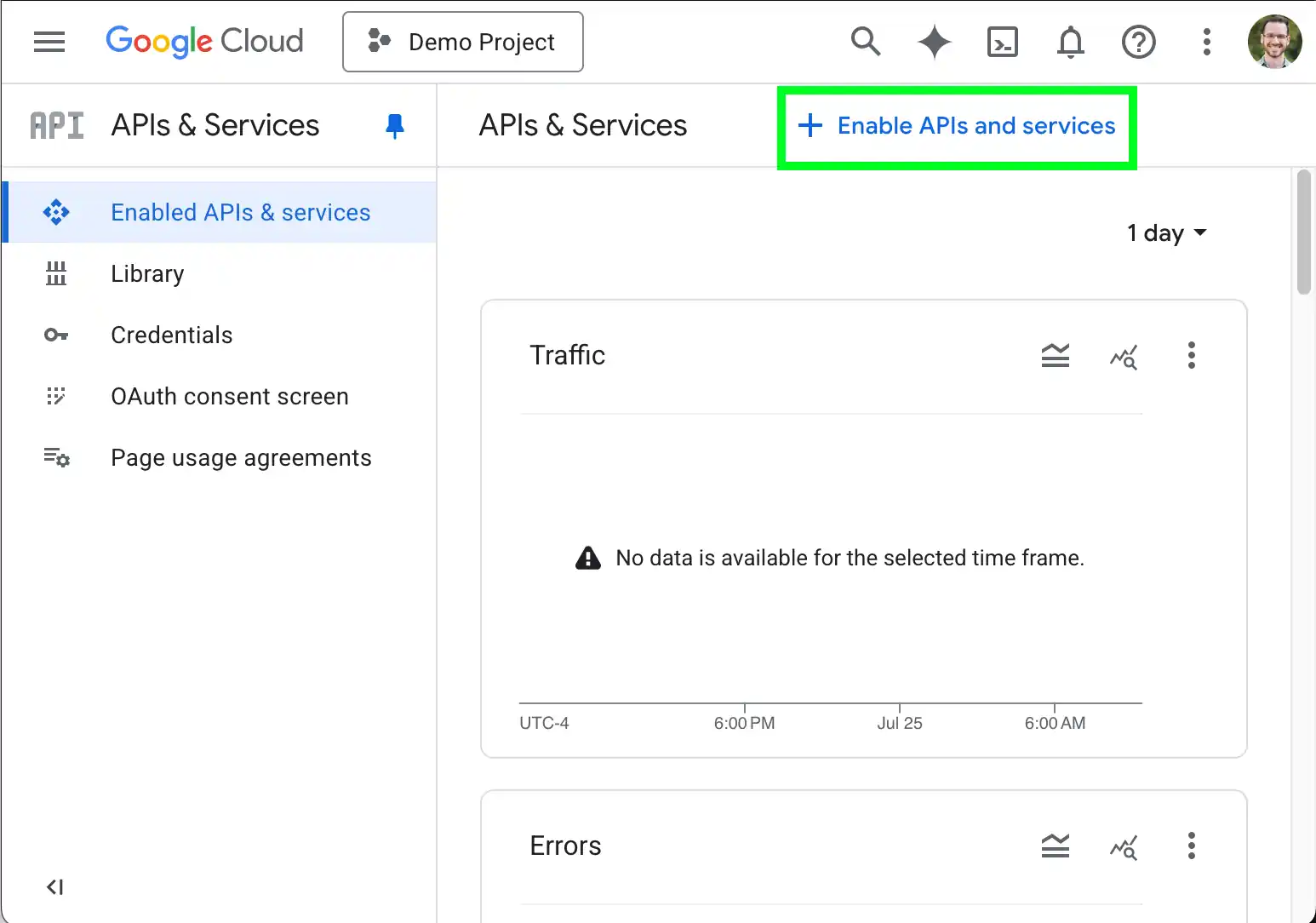Click your profile avatar picture
This screenshot has width=1316, height=923.
point(1274,41)
